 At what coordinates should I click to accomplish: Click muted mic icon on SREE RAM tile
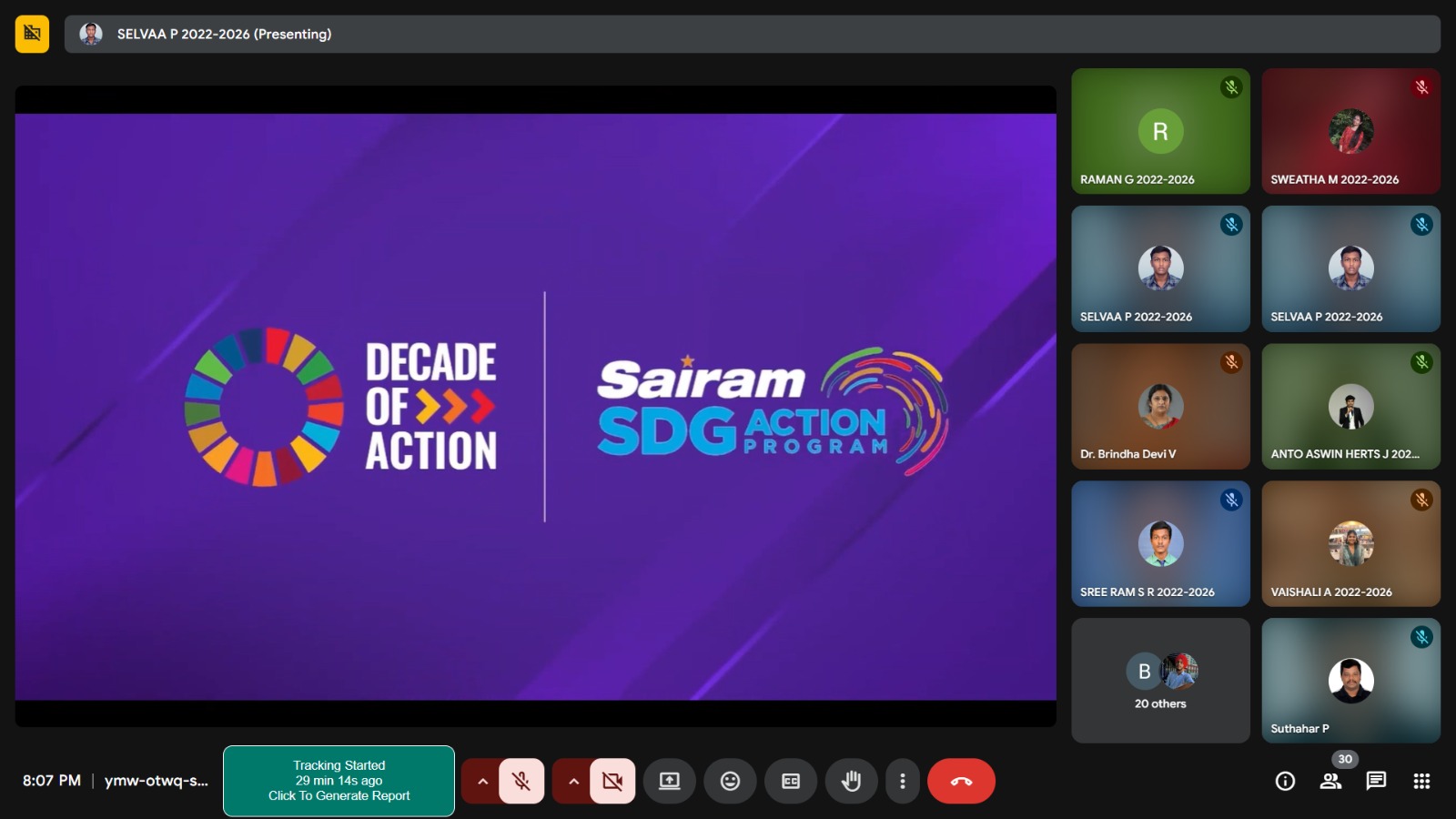[1231, 500]
